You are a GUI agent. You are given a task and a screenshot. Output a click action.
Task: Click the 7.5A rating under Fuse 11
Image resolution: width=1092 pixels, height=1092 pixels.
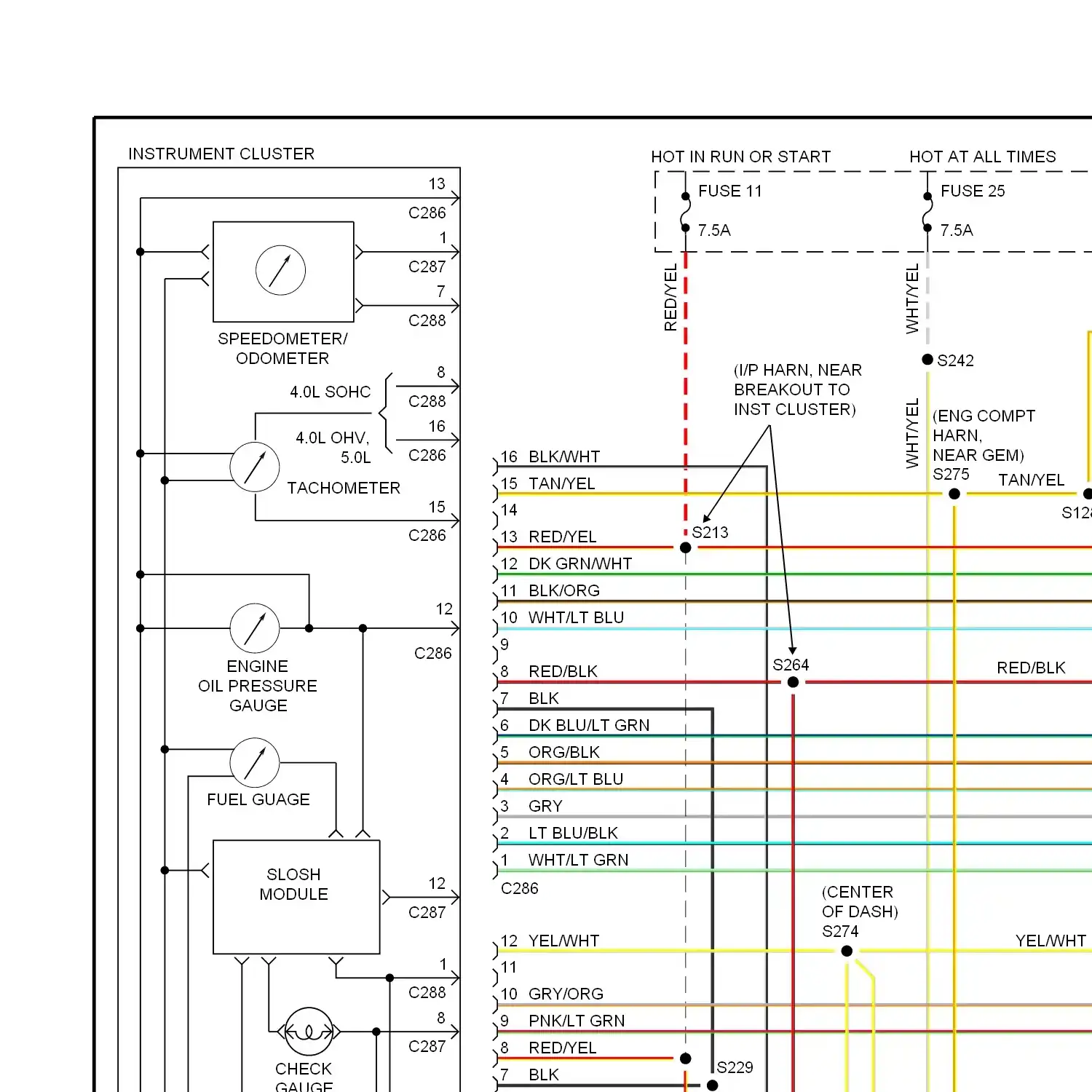pyautogui.click(x=713, y=230)
